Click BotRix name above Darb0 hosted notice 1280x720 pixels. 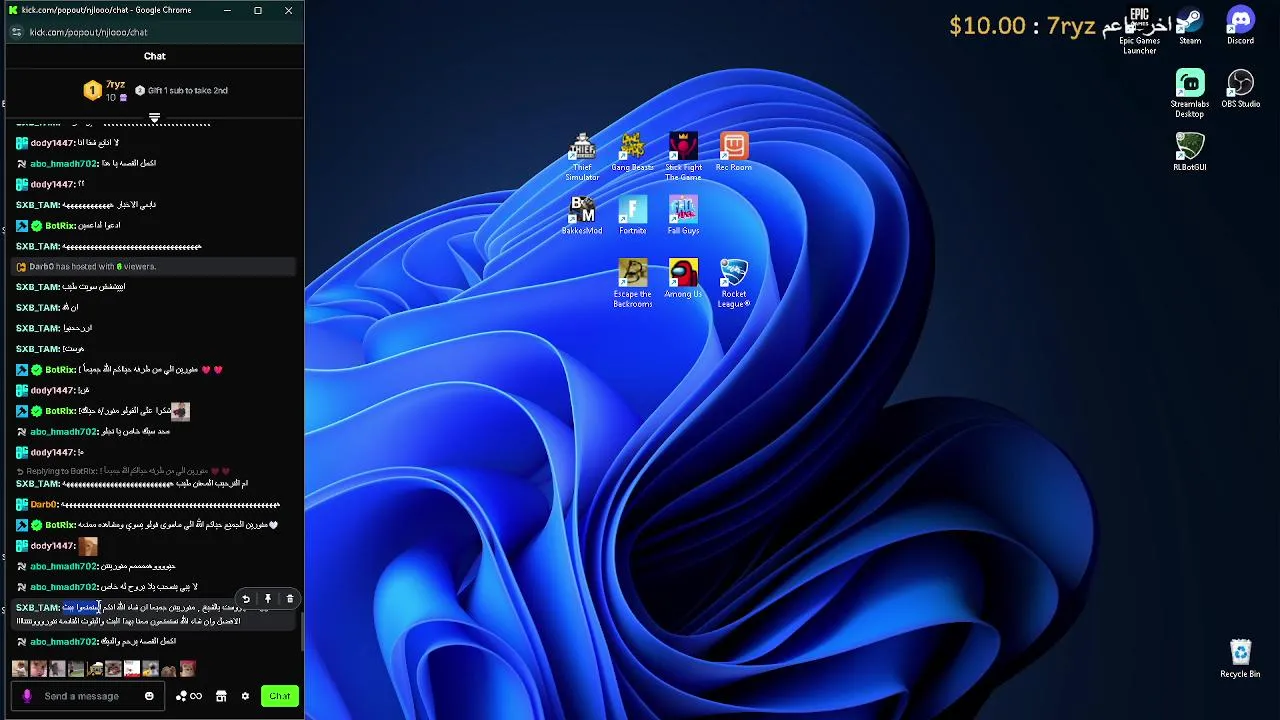60,226
